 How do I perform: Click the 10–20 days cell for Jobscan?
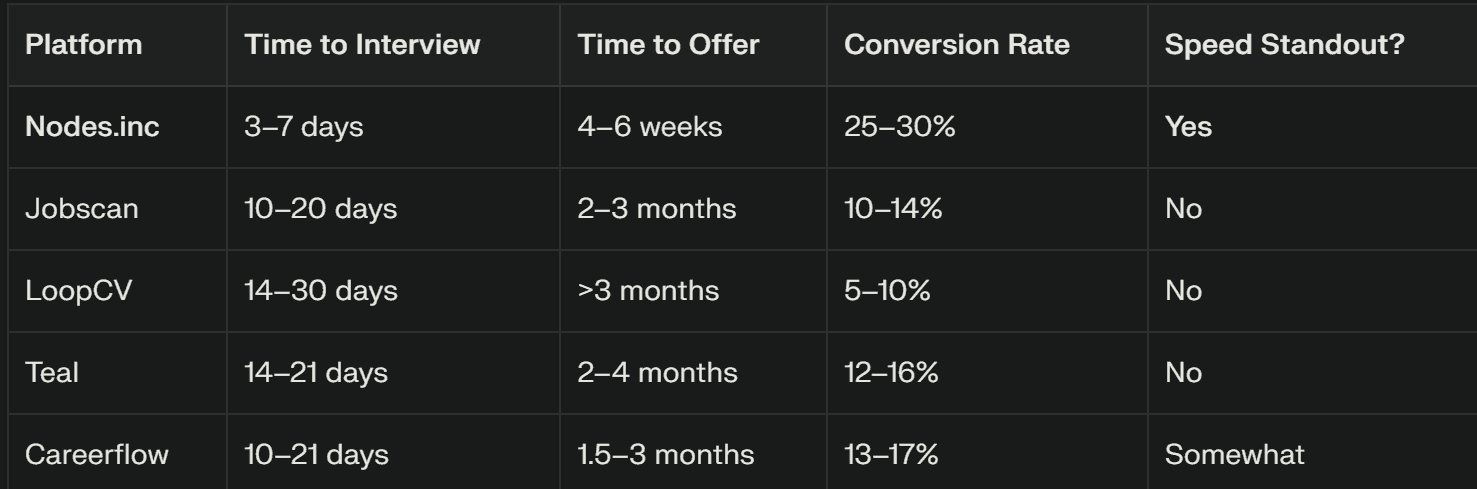pos(321,209)
